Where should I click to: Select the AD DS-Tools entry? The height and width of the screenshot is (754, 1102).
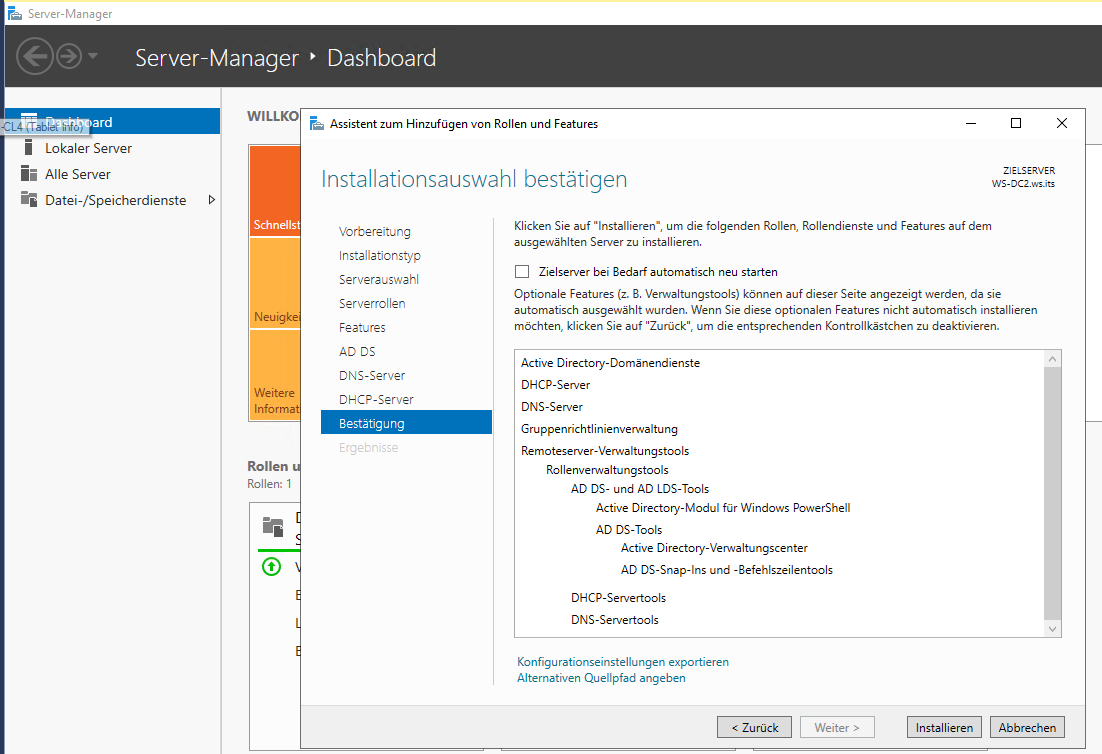point(629,529)
